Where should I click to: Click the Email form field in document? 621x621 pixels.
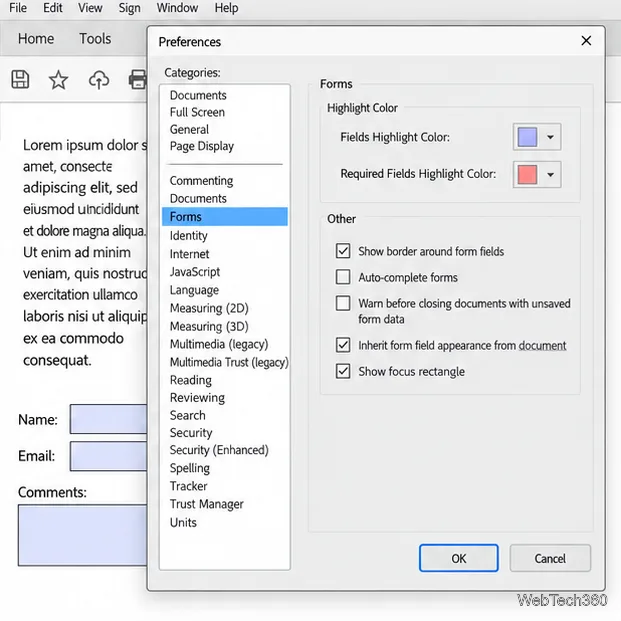(109, 456)
